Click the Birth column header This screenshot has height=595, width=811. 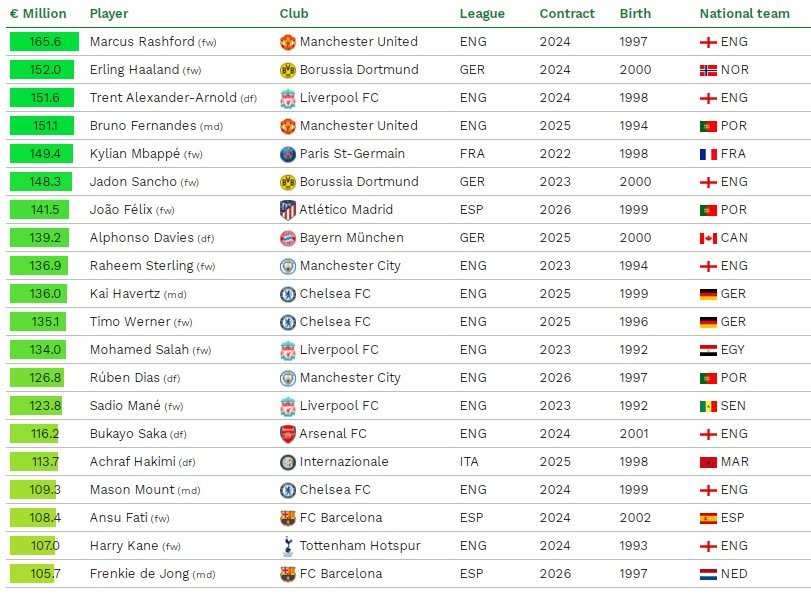pos(635,13)
